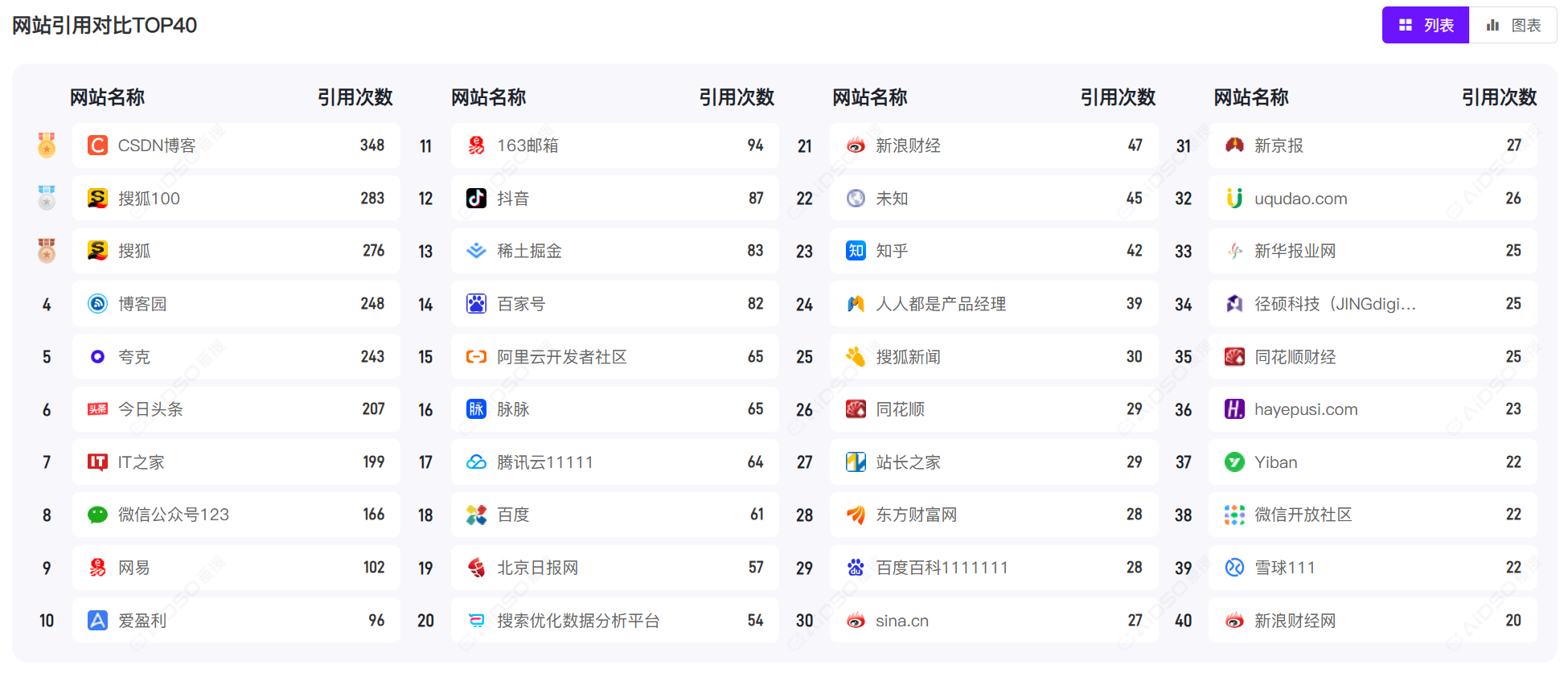Viewport: 1568px width, 677px height.
Task: Click the 稀土掘金 site name
Action: coord(529,251)
